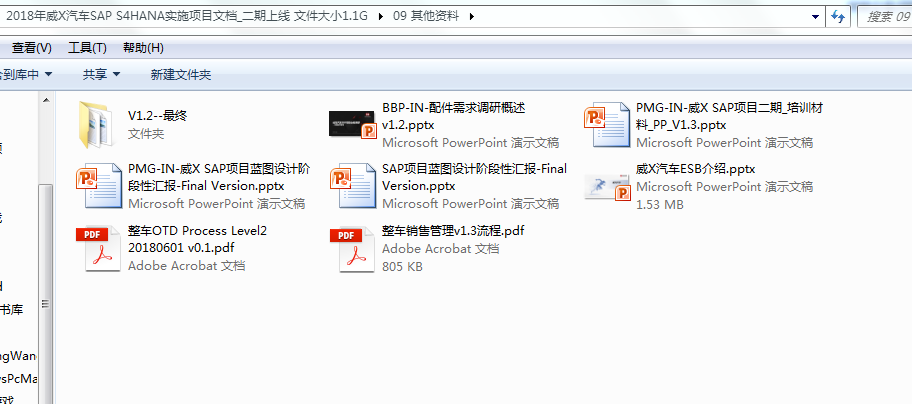This screenshot has height=404, width=912.
Task: Click the 新建文件夹 button
Action: click(180, 75)
